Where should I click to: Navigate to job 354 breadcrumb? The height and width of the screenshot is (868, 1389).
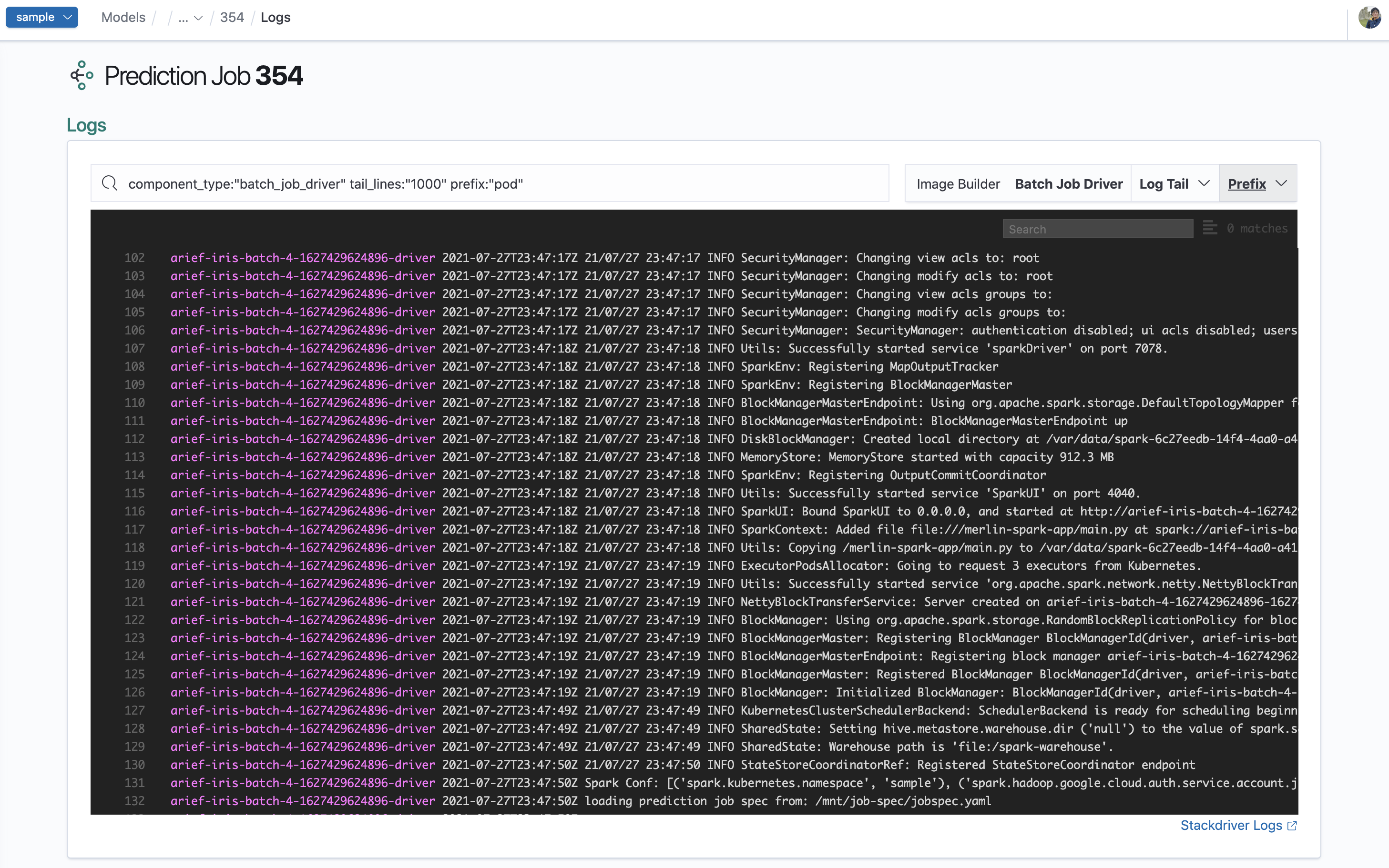[x=231, y=17]
